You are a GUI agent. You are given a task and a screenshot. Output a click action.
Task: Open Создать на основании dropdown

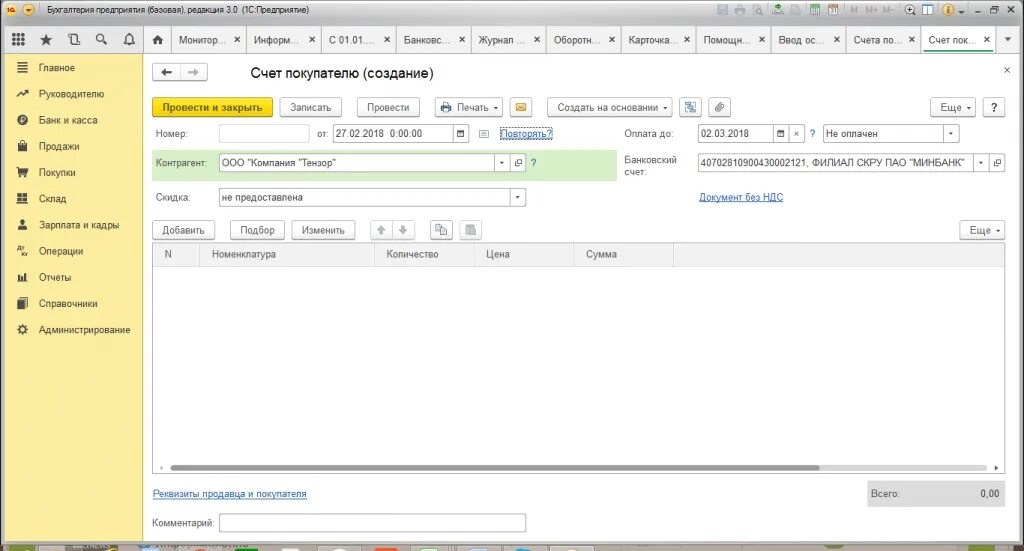(612, 107)
